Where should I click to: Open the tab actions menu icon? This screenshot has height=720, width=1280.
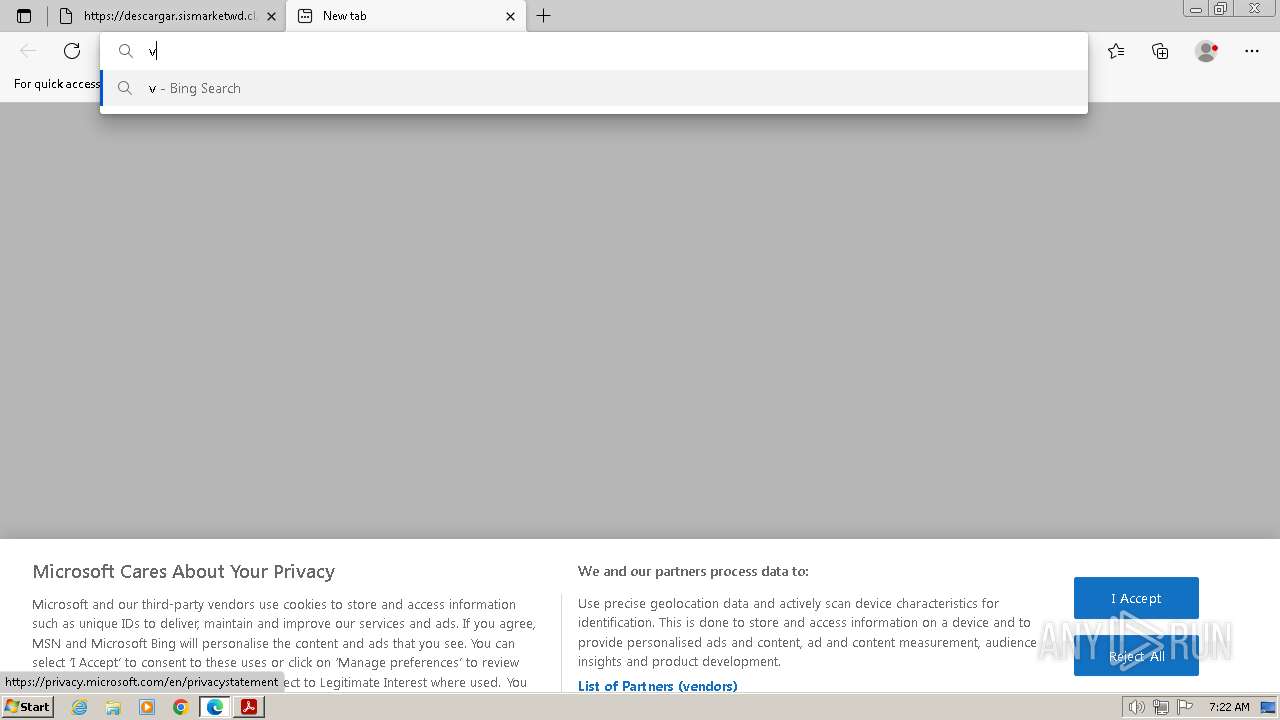pyautogui.click(x=24, y=16)
